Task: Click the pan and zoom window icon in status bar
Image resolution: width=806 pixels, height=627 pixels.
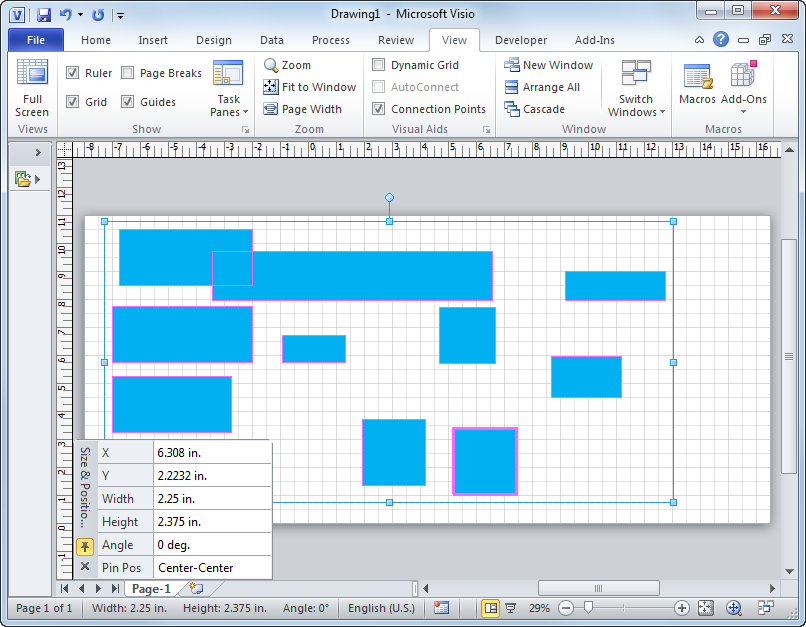Action: click(x=733, y=608)
